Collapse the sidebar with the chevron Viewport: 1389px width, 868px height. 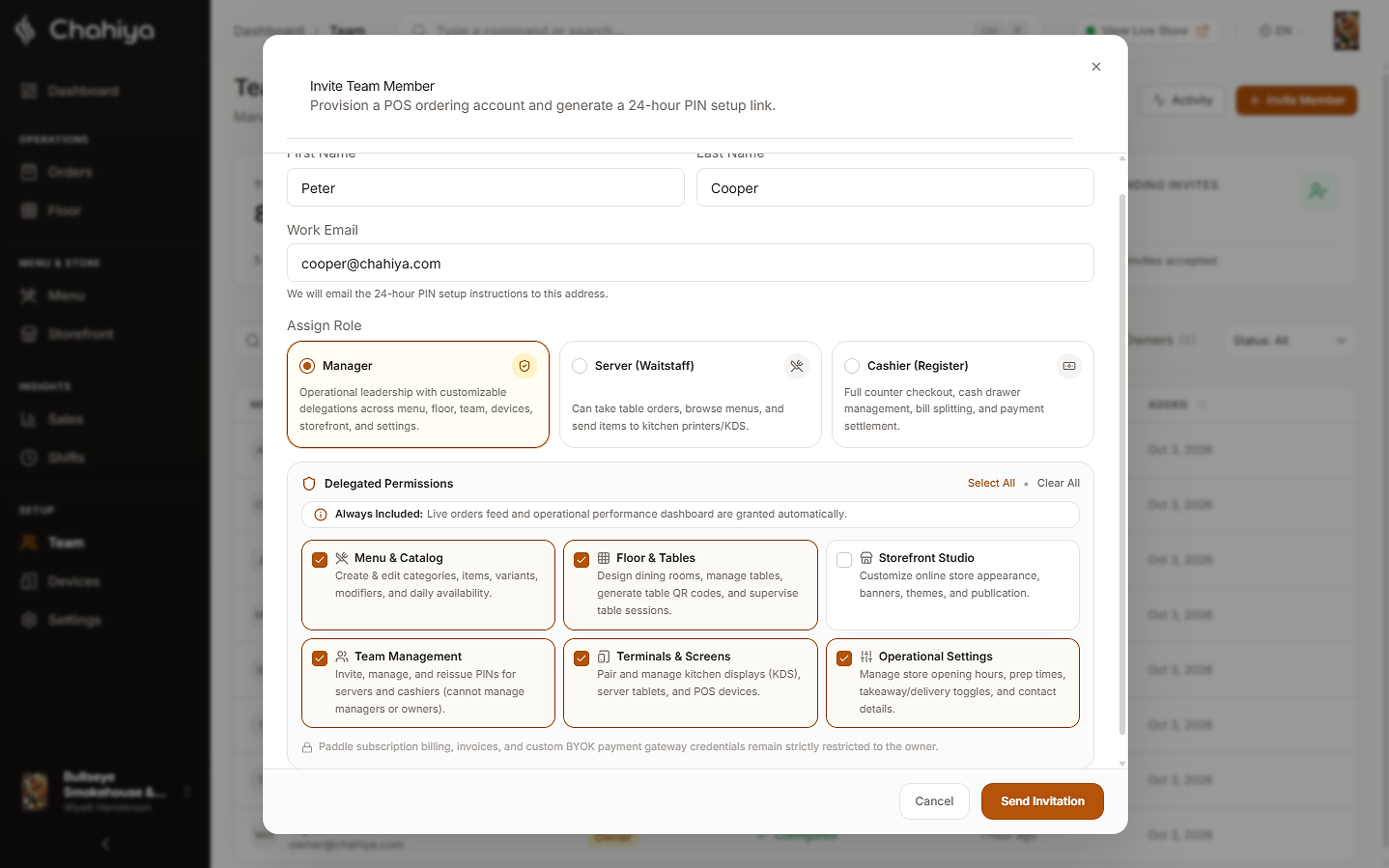[x=105, y=844]
